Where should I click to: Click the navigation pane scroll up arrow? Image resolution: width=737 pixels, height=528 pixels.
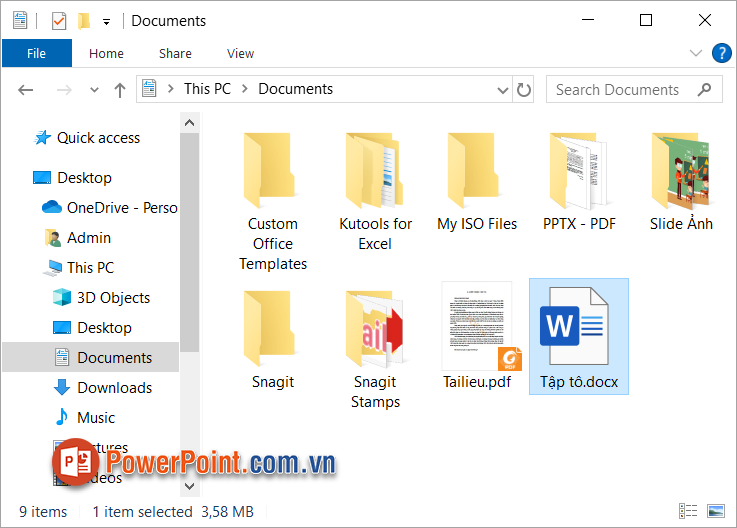(x=189, y=123)
